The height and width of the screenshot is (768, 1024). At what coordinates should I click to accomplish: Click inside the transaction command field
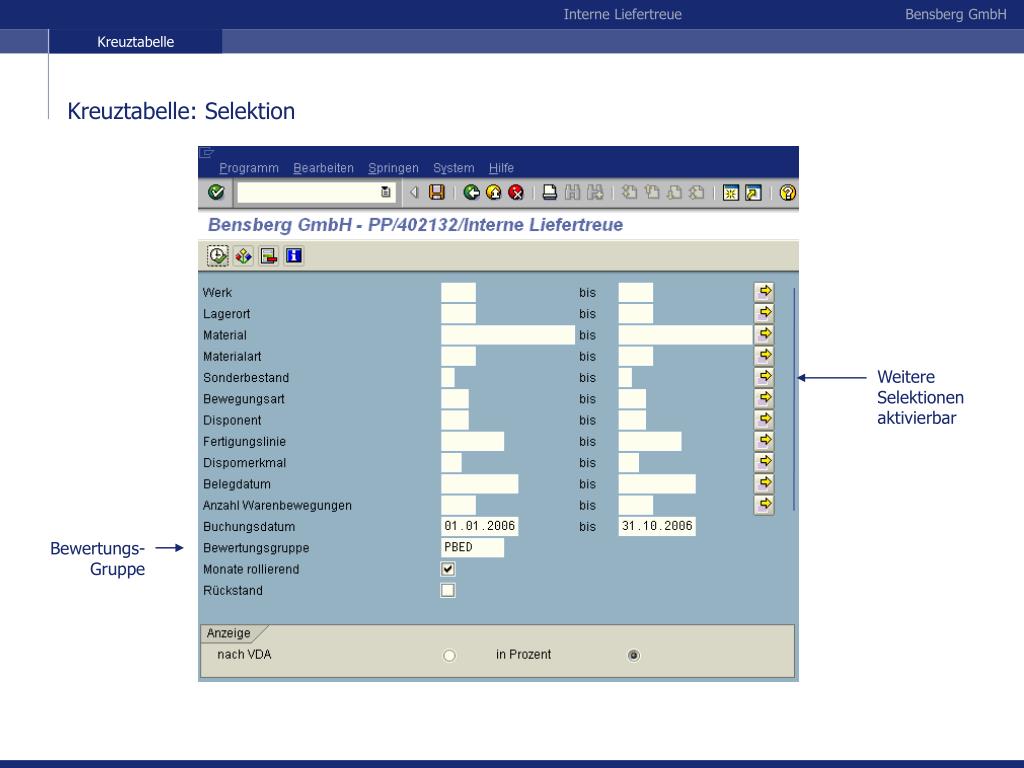308,192
